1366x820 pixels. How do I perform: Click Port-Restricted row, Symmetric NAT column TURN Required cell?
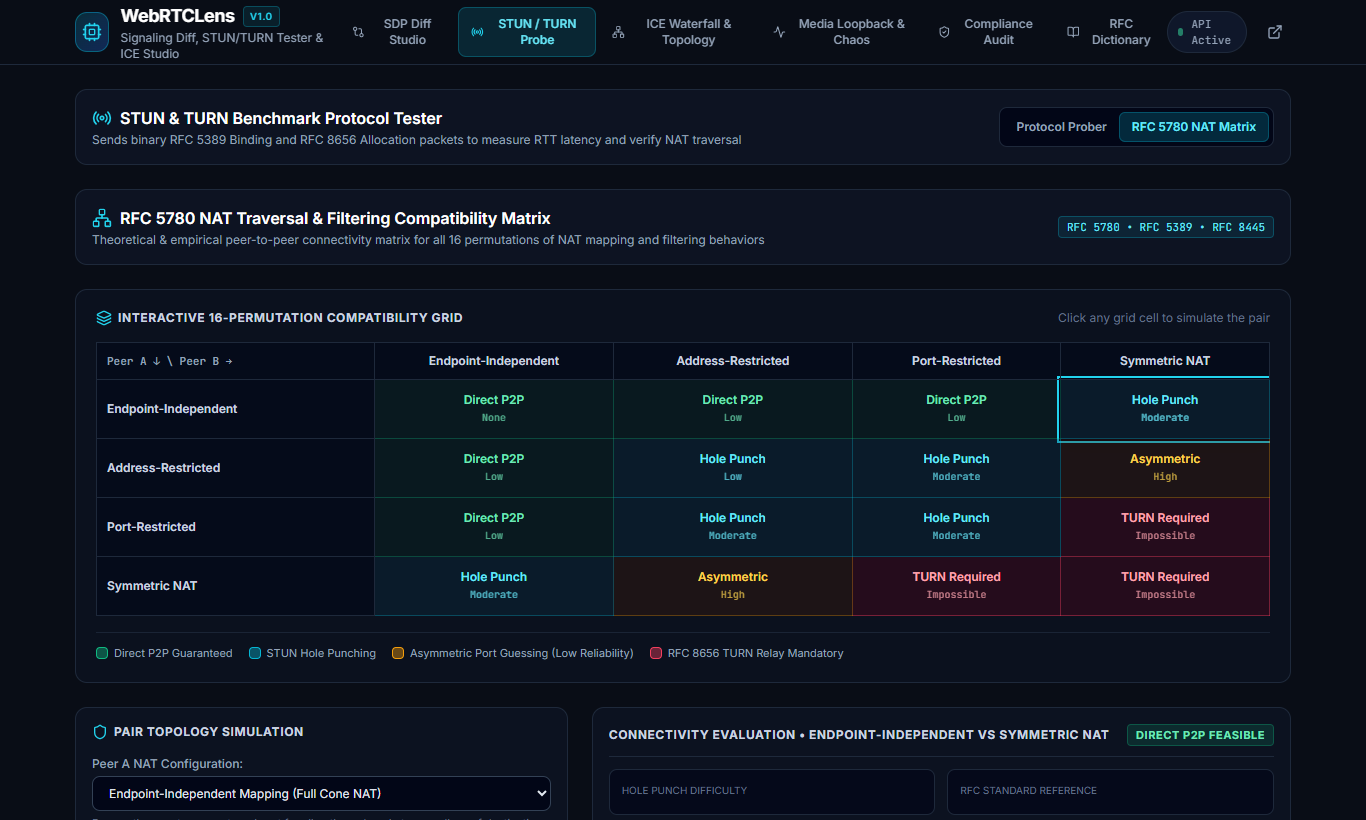point(1165,527)
